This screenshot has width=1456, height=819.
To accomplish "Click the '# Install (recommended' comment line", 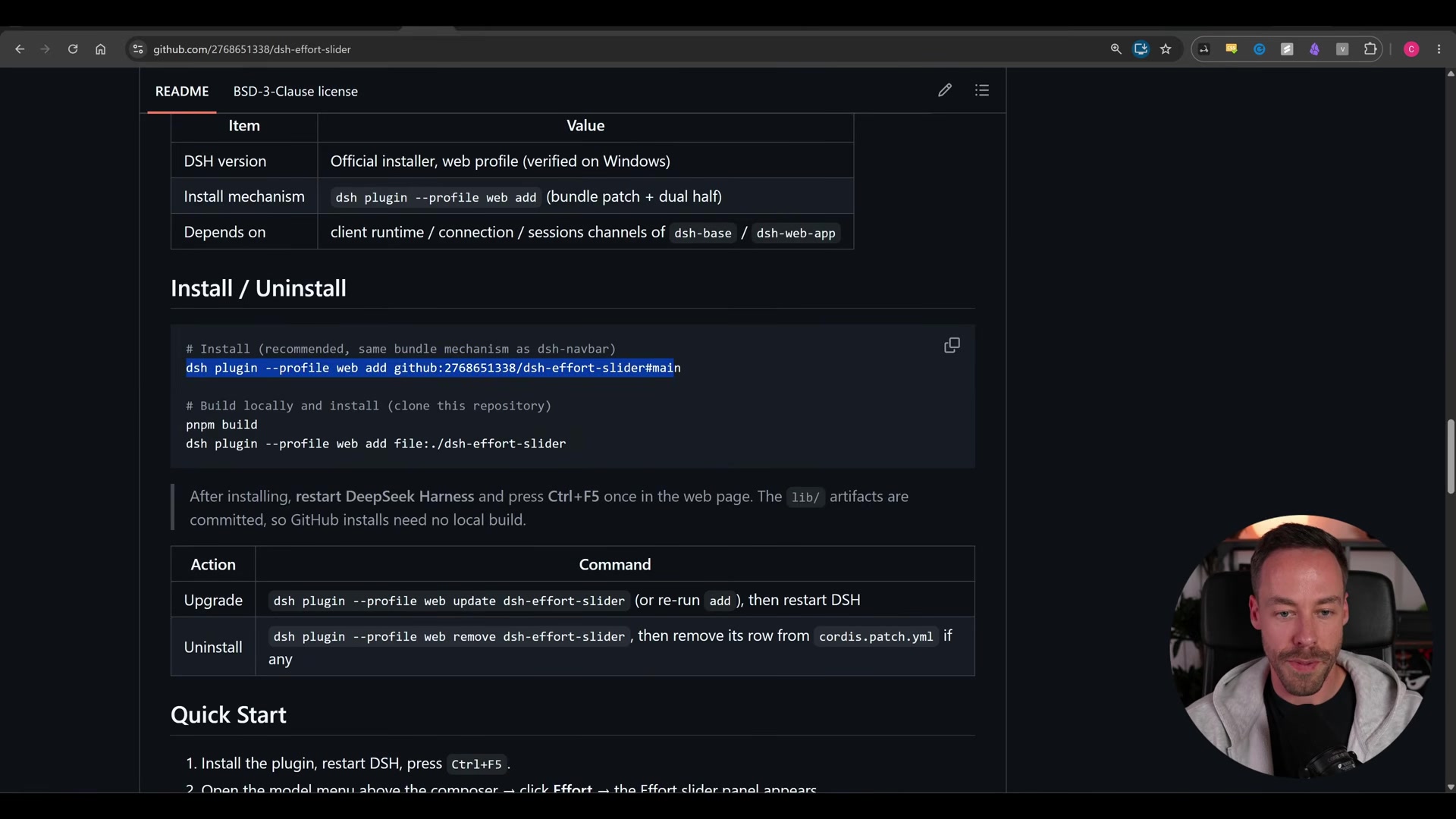I will (x=400, y=349).
